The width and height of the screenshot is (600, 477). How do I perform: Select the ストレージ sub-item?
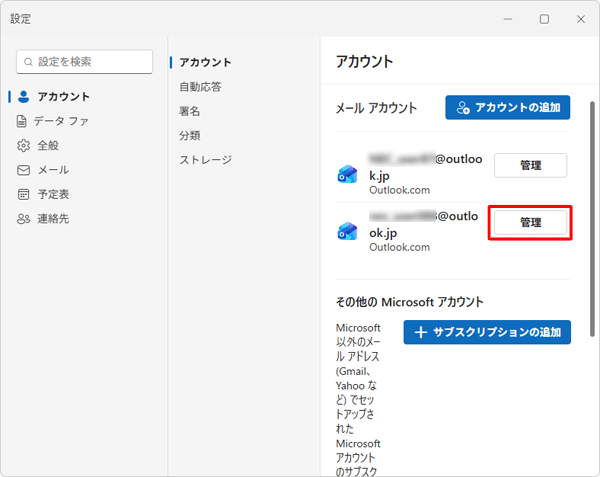205,160
